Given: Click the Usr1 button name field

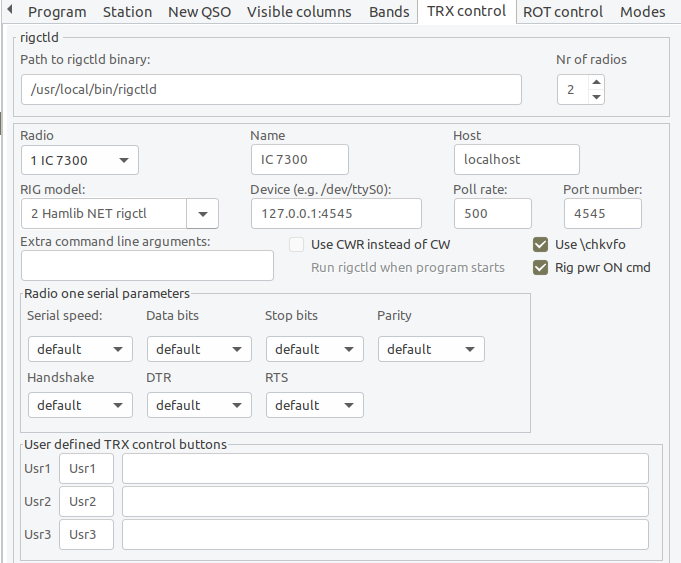Looking at the screenshot, I should pyautogui.click(x=86, y=469).
